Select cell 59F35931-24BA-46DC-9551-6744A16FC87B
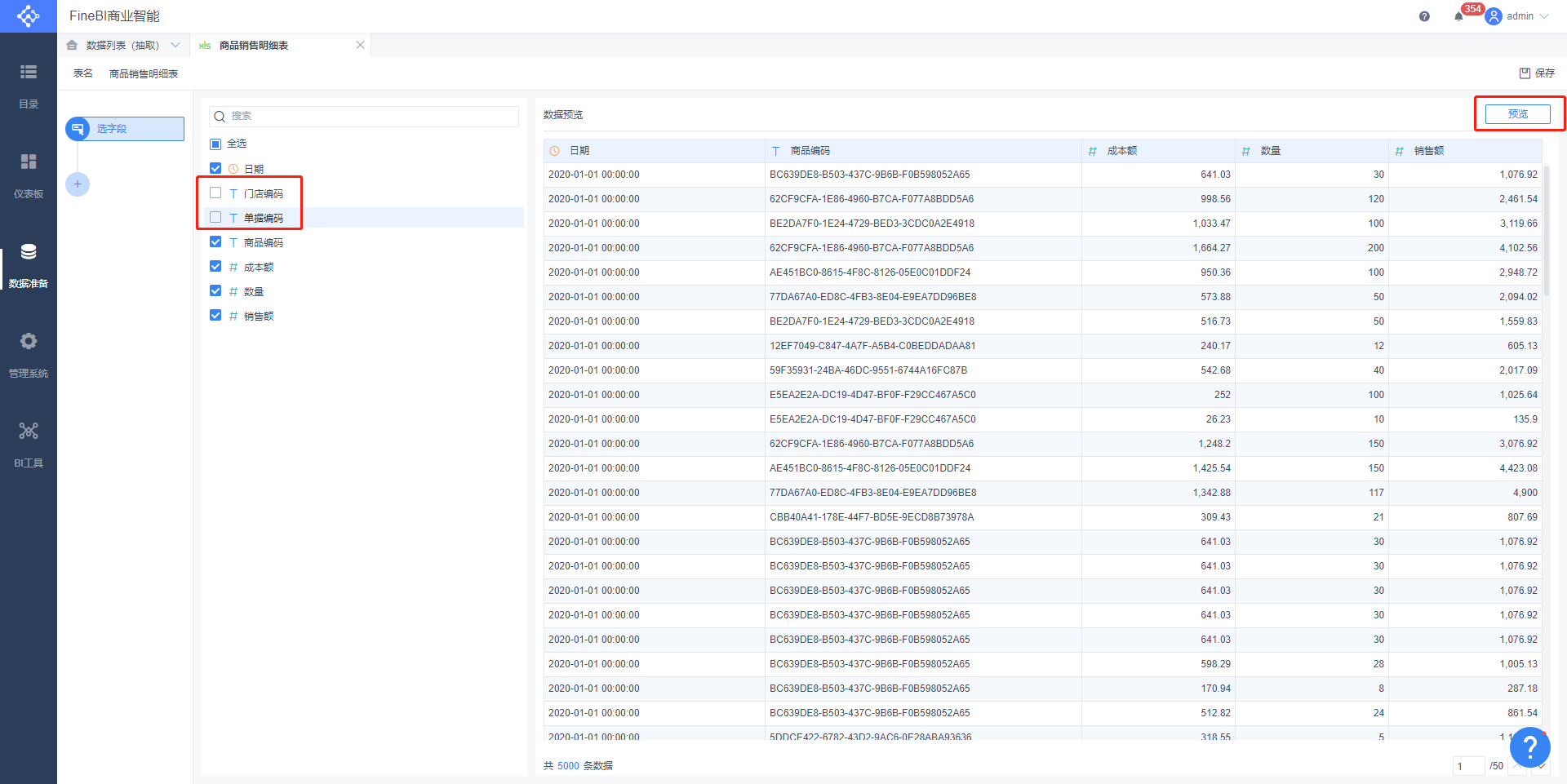The width and height of the screenshot is (1567, 784). (x=923, y=370)
